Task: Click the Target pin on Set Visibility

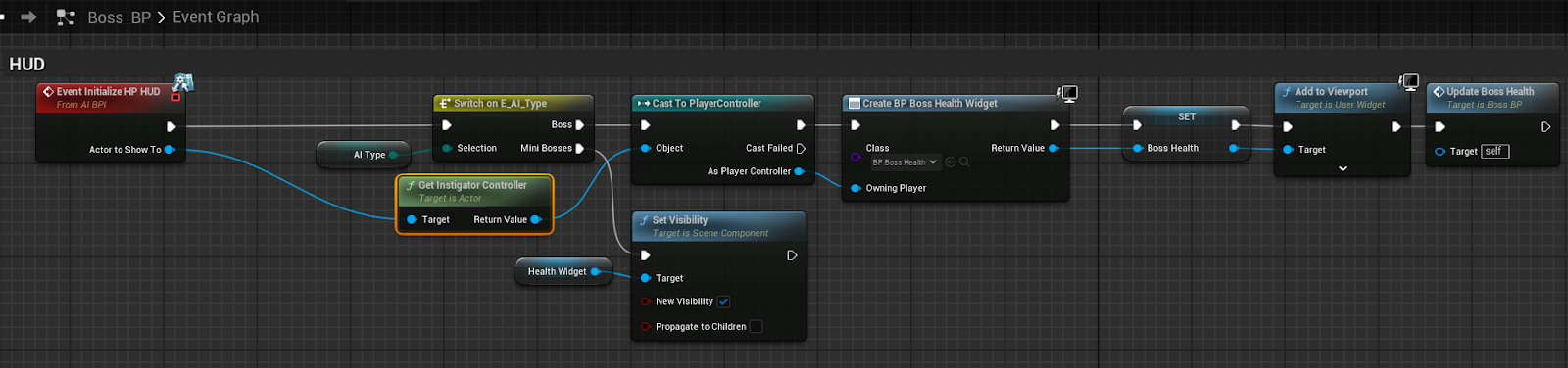Action: (646, 279)
